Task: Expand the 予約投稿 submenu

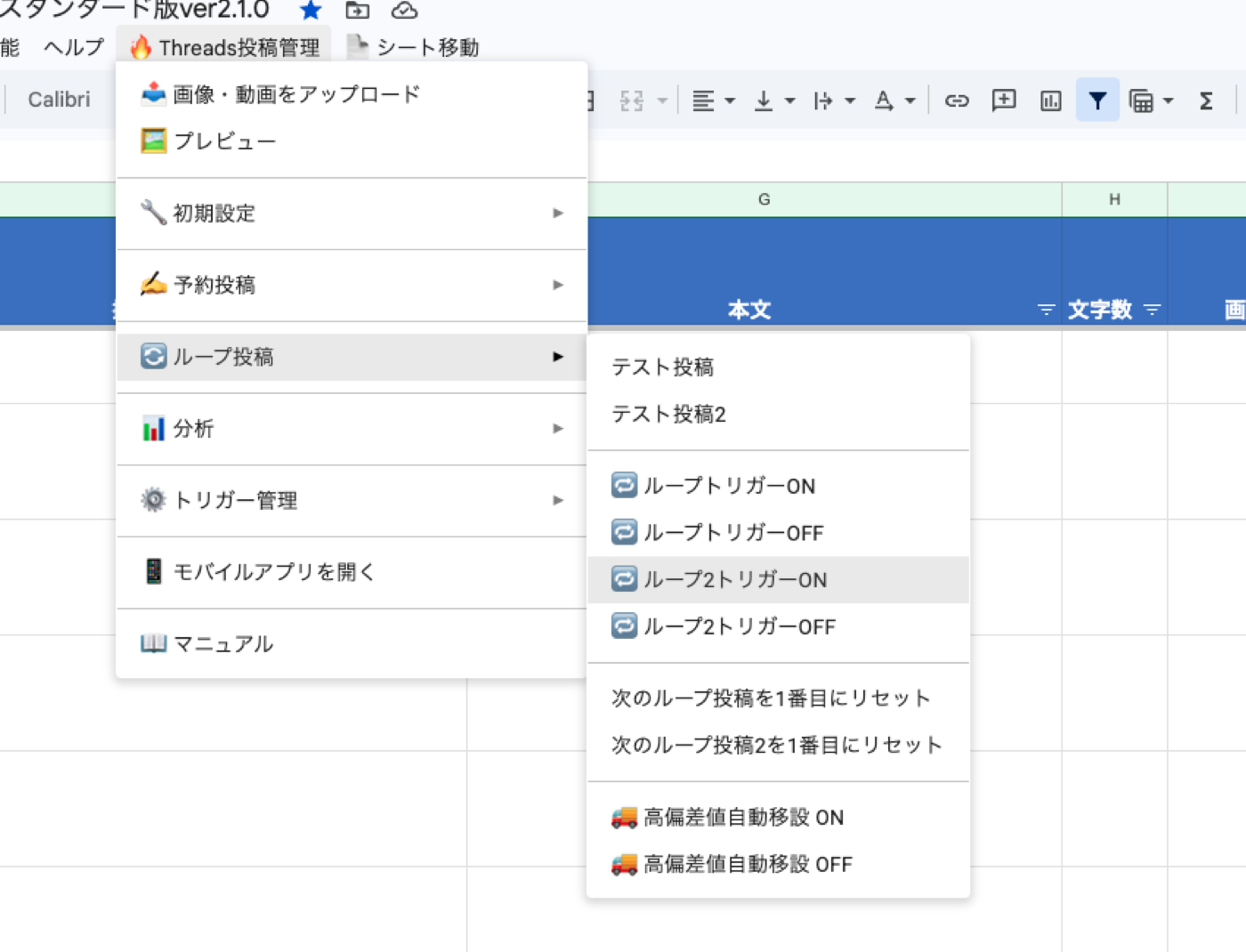Action: click(x=352, y=285)
